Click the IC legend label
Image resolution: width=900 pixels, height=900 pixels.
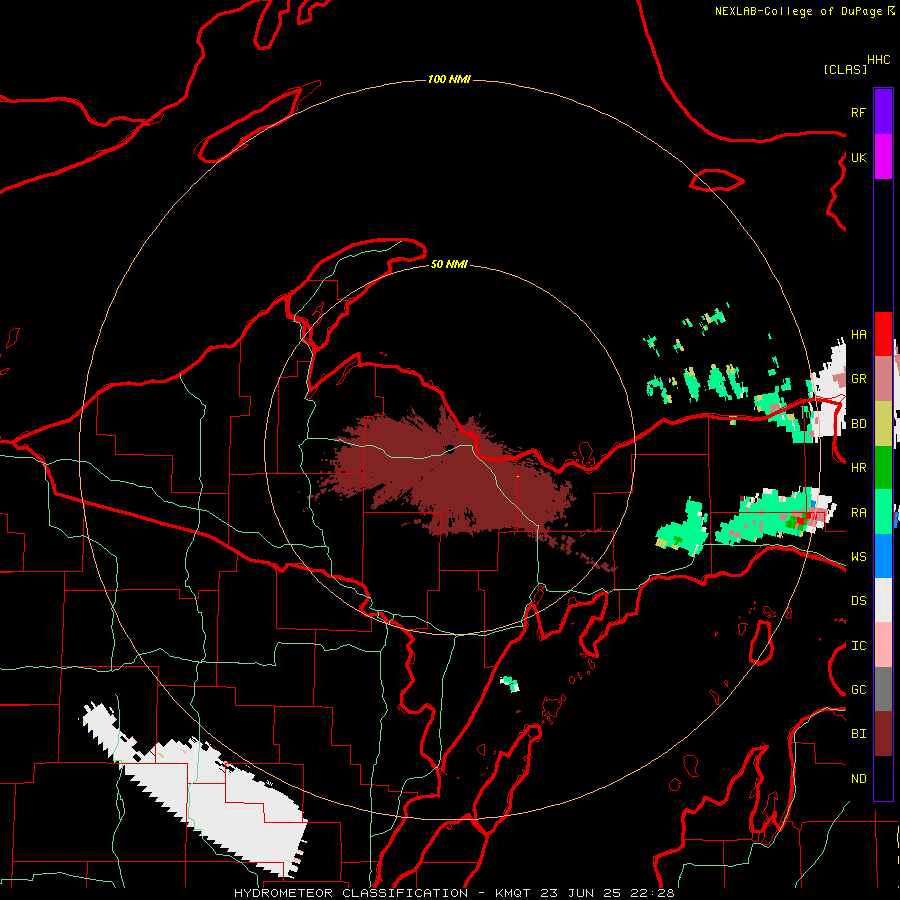(x=858, y=646)
